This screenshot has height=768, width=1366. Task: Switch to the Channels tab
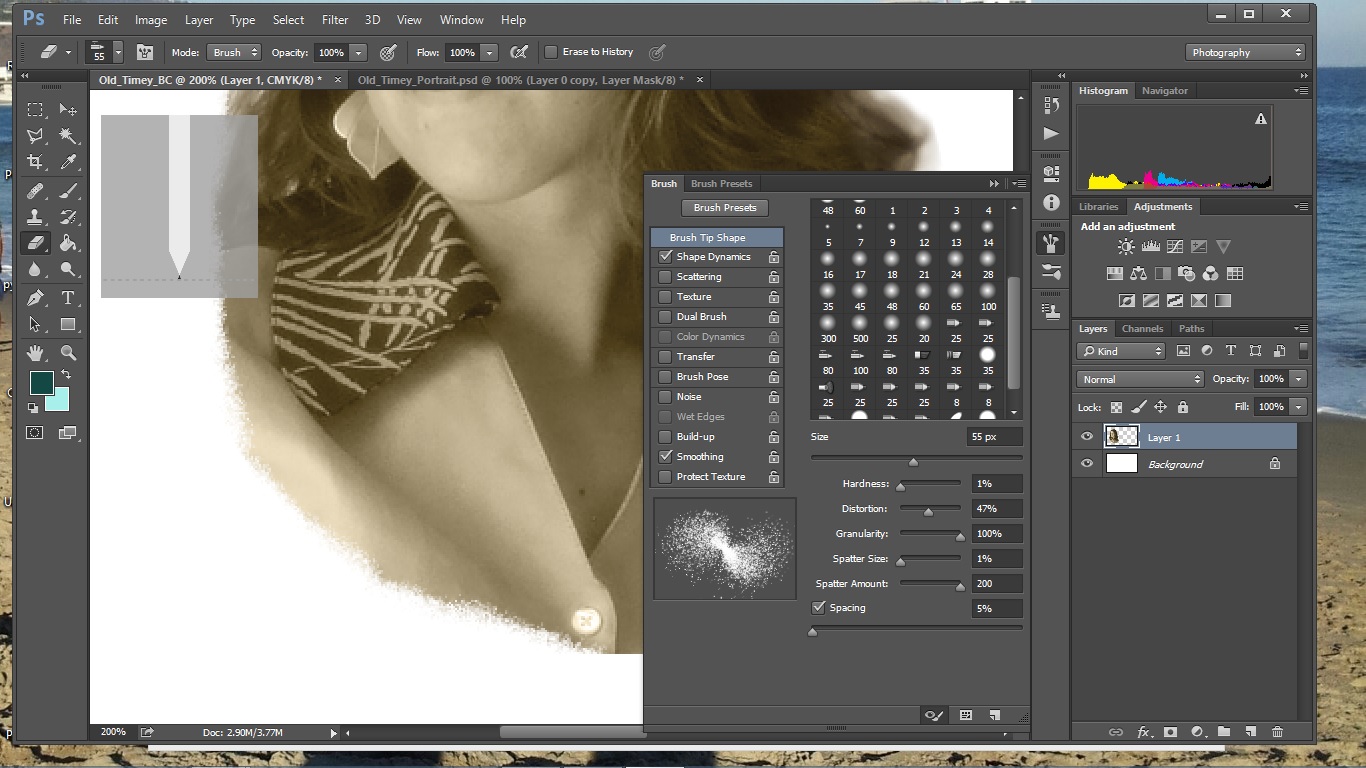pos(1143,328)
